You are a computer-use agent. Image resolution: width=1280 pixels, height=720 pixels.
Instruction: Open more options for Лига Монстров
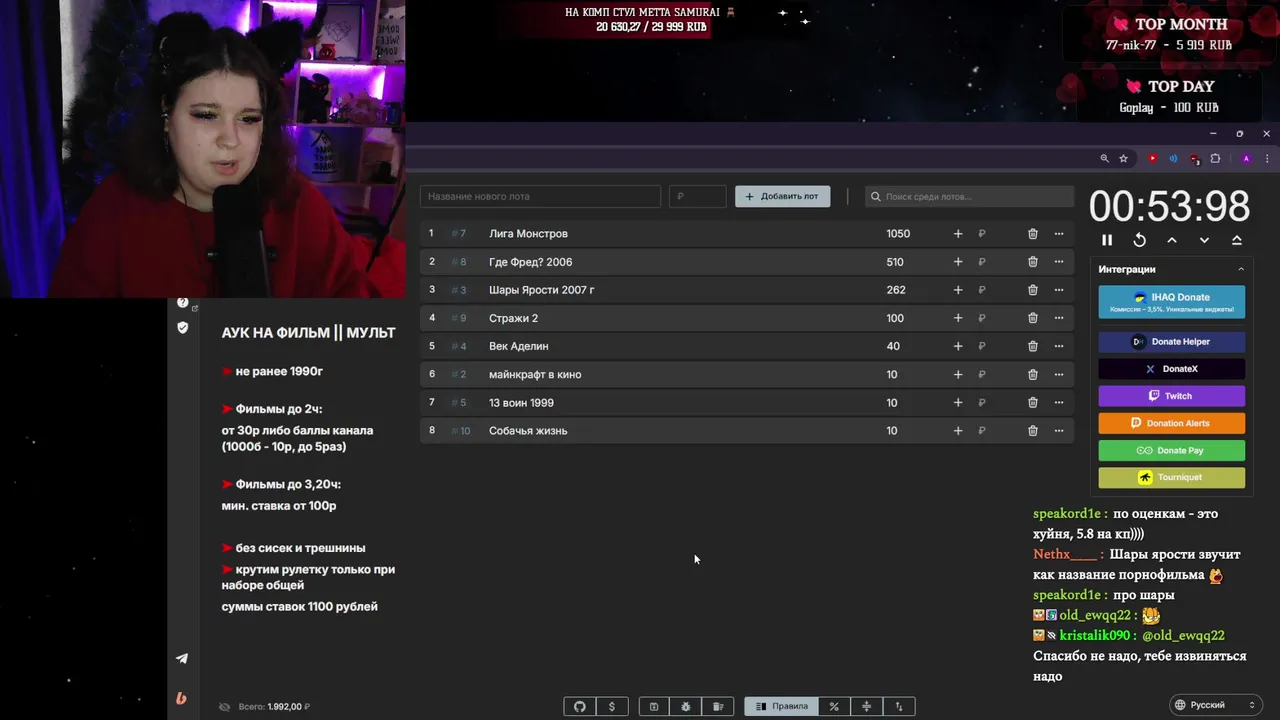1059,234
